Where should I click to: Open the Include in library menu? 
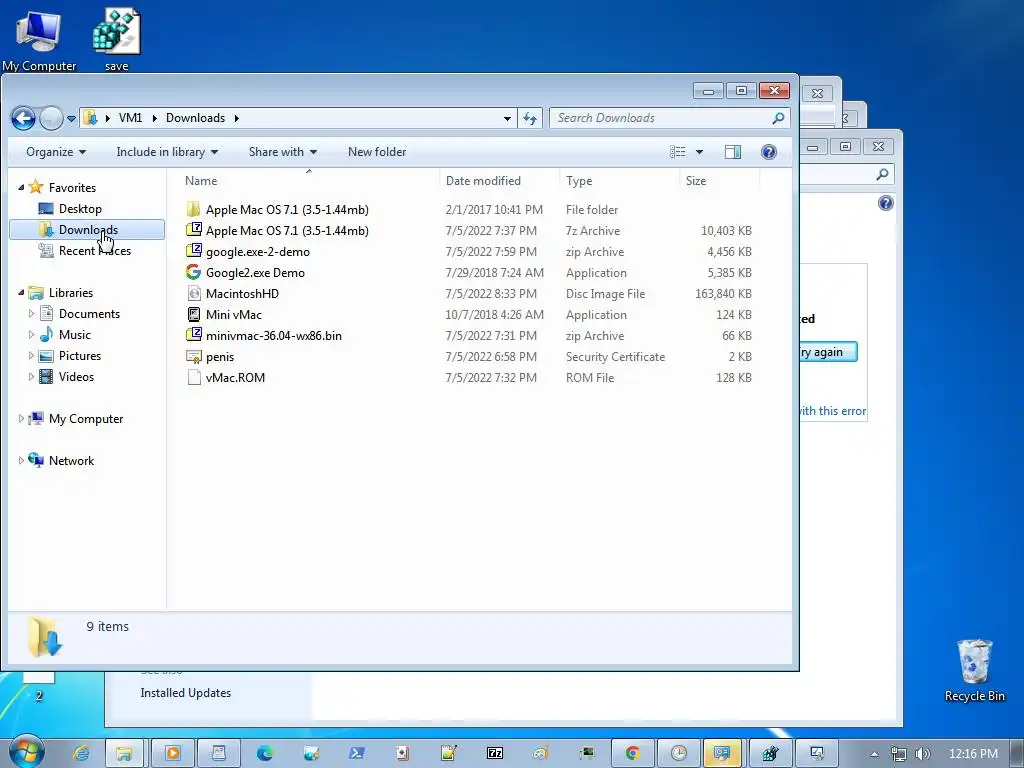167,152
